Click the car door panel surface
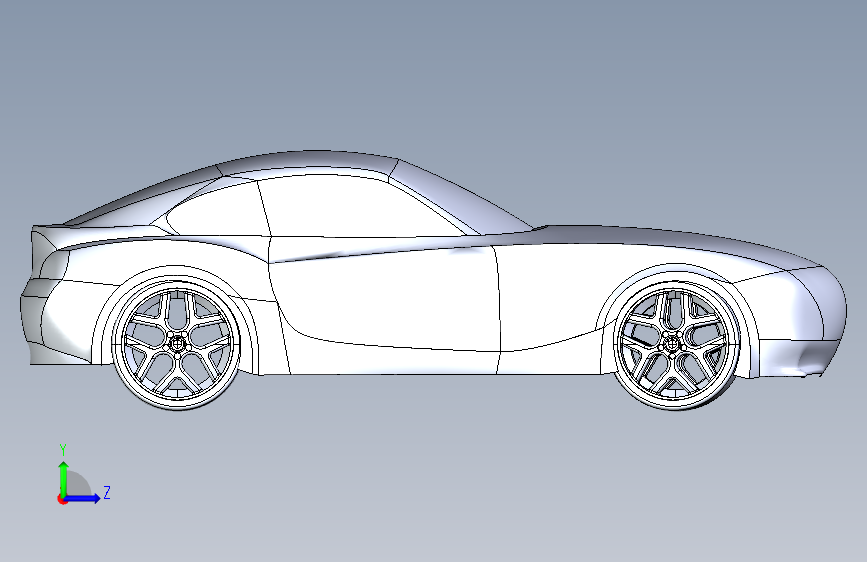Viewport: 867px width, 562px height. (387, 299)
